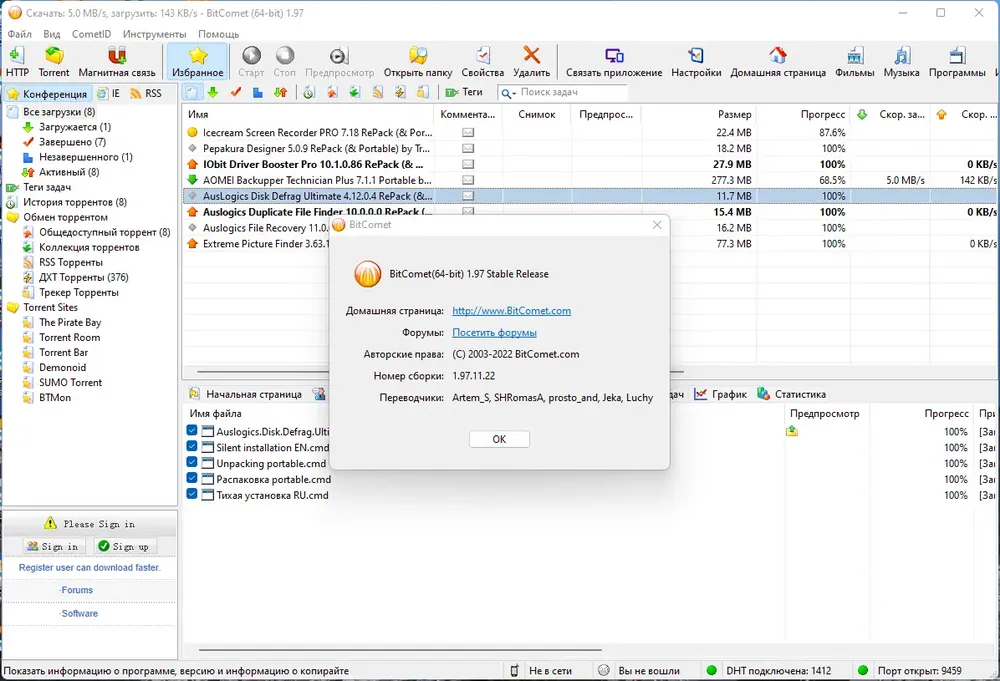Click DHT подключена: 1412 status indicator
This screenshot has width=1000, height=681.
point(768,670)
